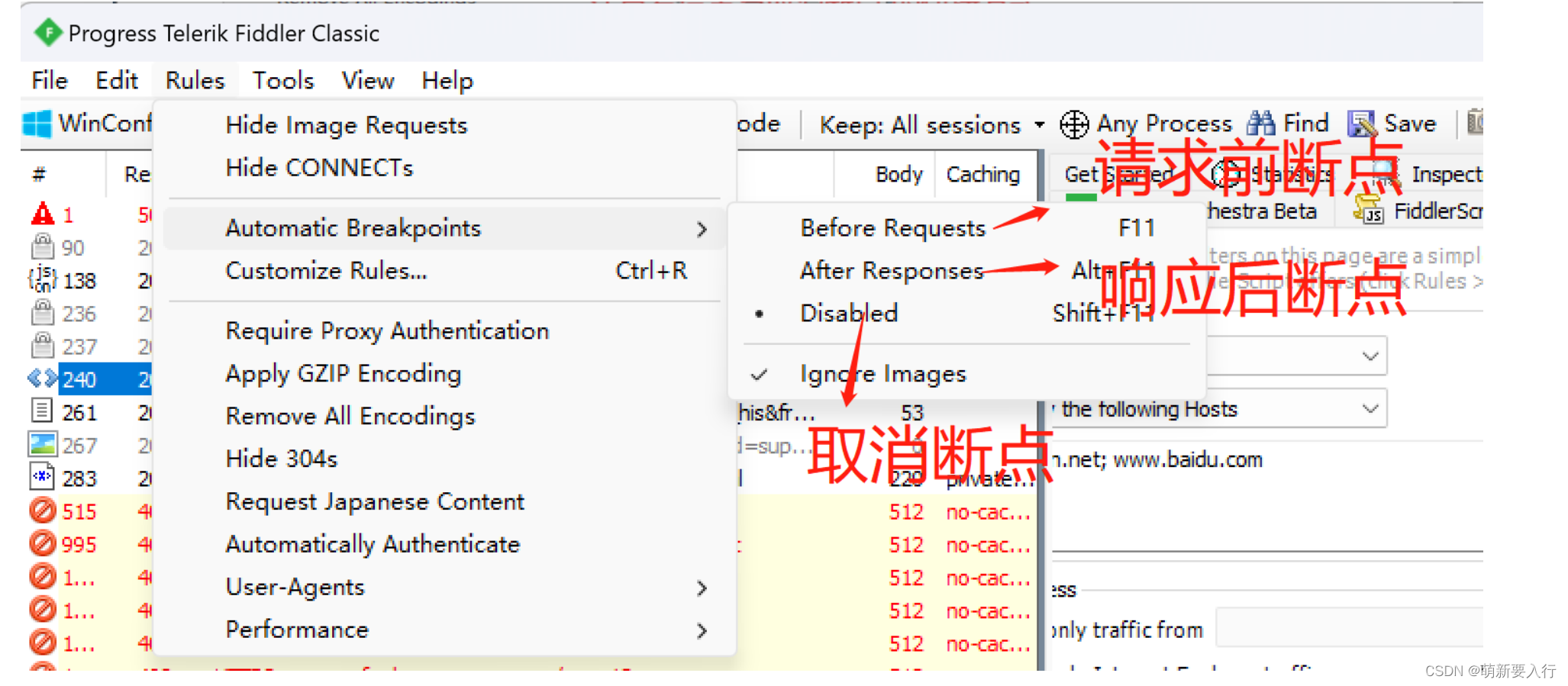Expand User-Agents submenu arrow
The image size is (1568, 686).
click(702, 588)
